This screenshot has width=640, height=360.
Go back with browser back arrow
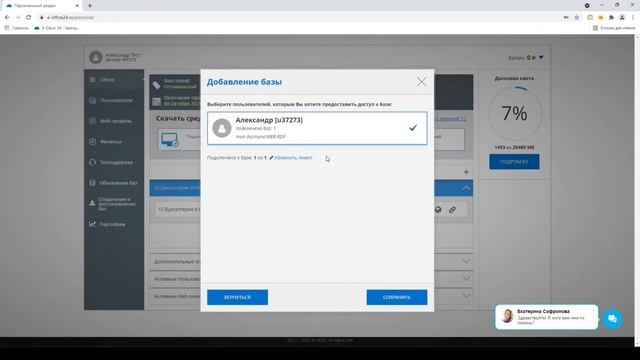pyautogui.click(x=7, y=18)
